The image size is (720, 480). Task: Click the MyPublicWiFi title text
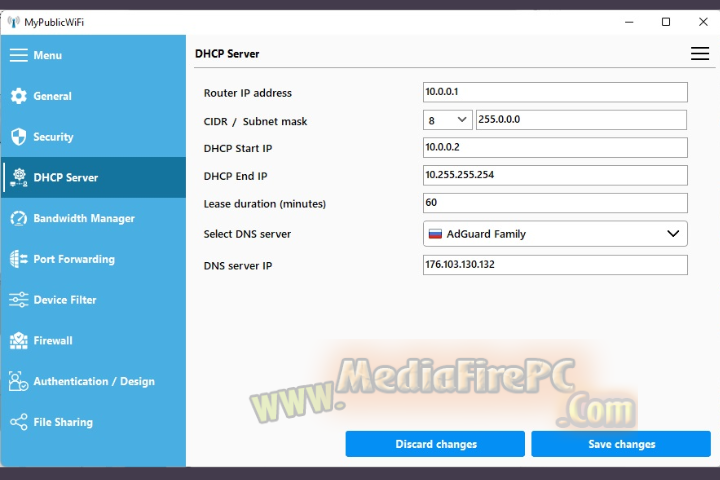click(54, 22)
